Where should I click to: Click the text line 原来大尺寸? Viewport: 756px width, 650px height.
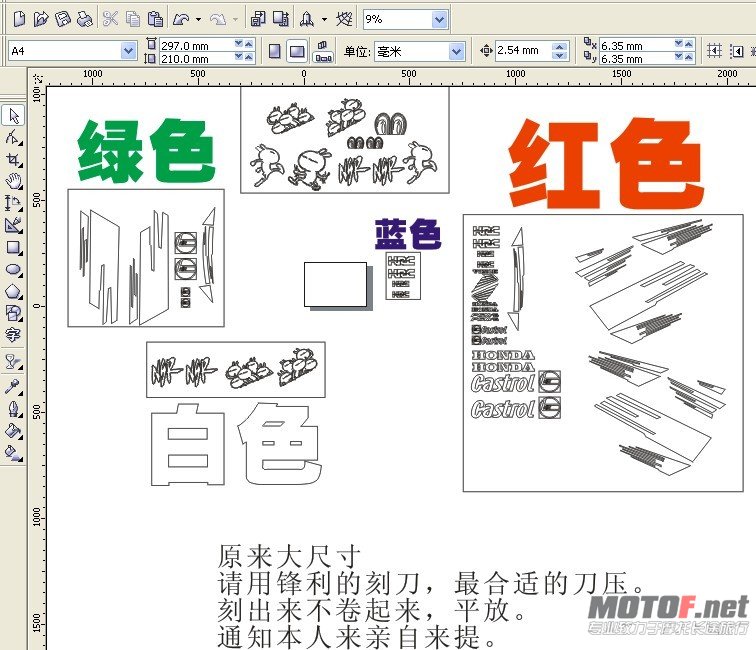(290, 556)
